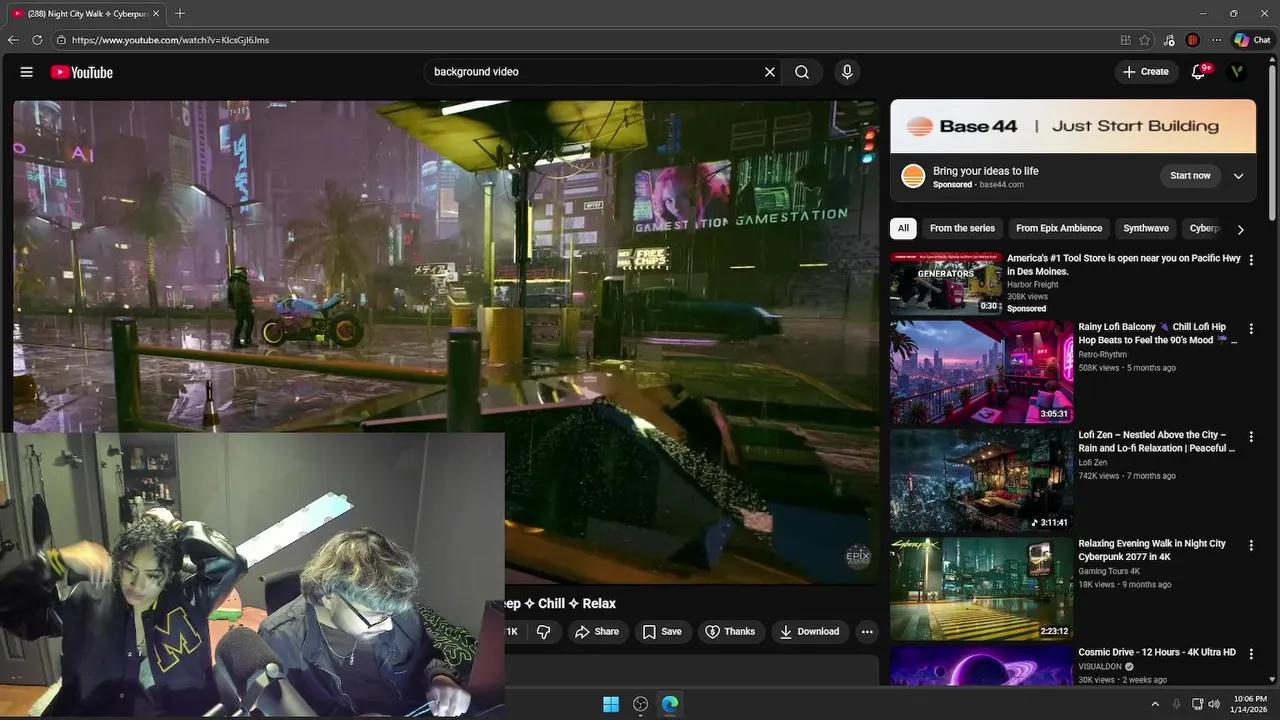Open the Retro-Rhythm channel link

coord(1102,354)
